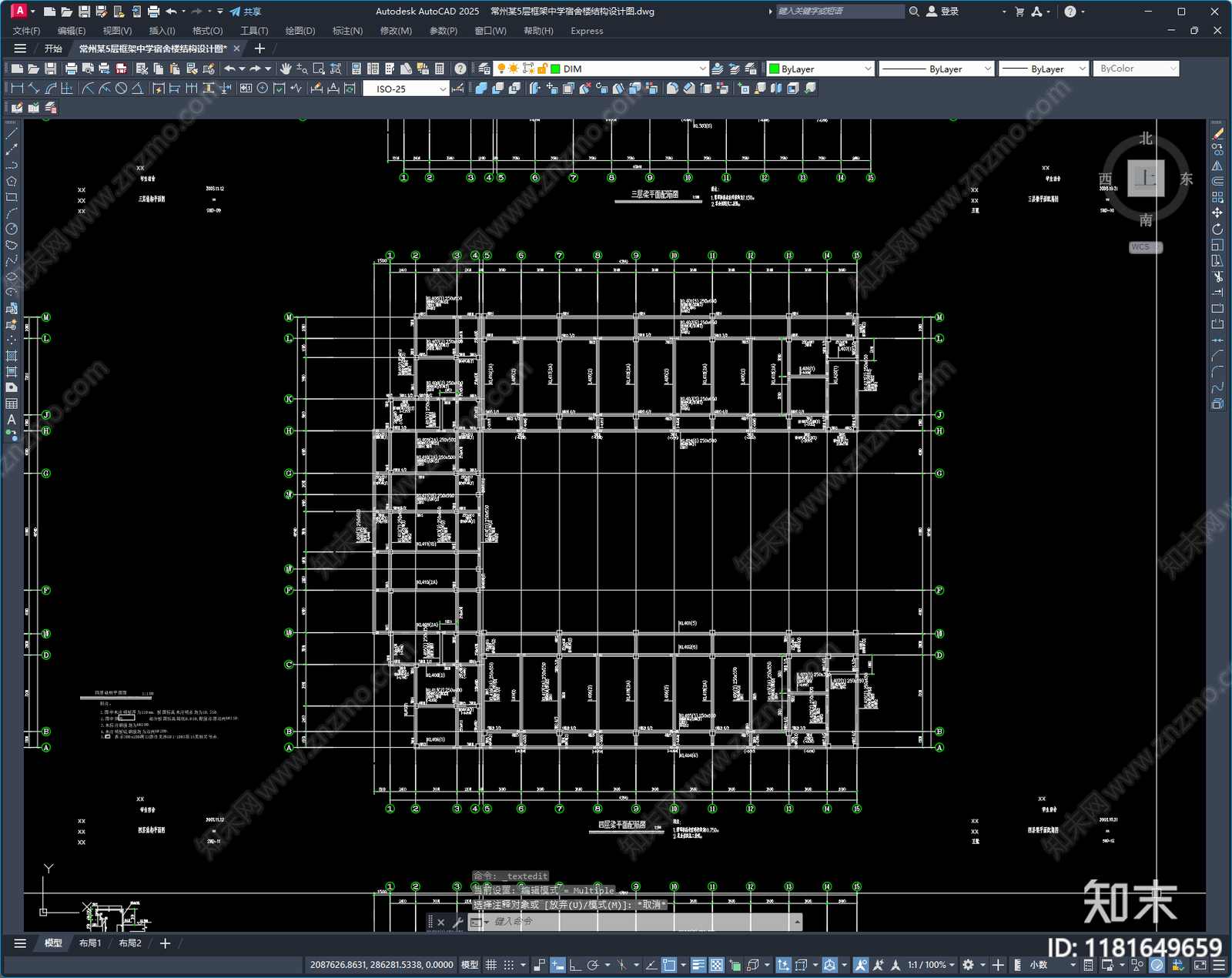Open the WCS coordinate system dropdown

(1146, 247)
